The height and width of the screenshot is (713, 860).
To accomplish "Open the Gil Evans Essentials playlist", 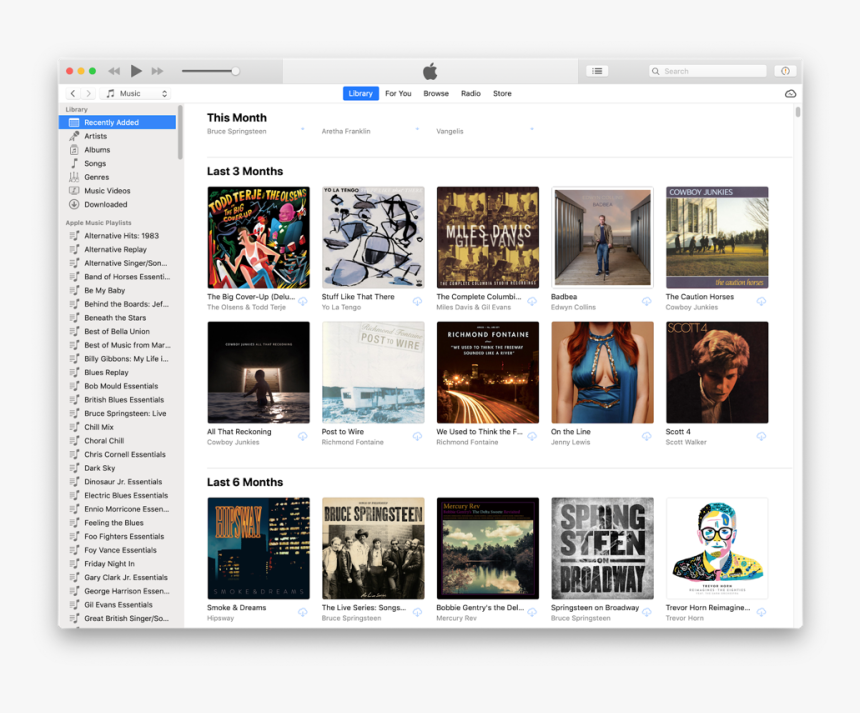I will 117,605.
